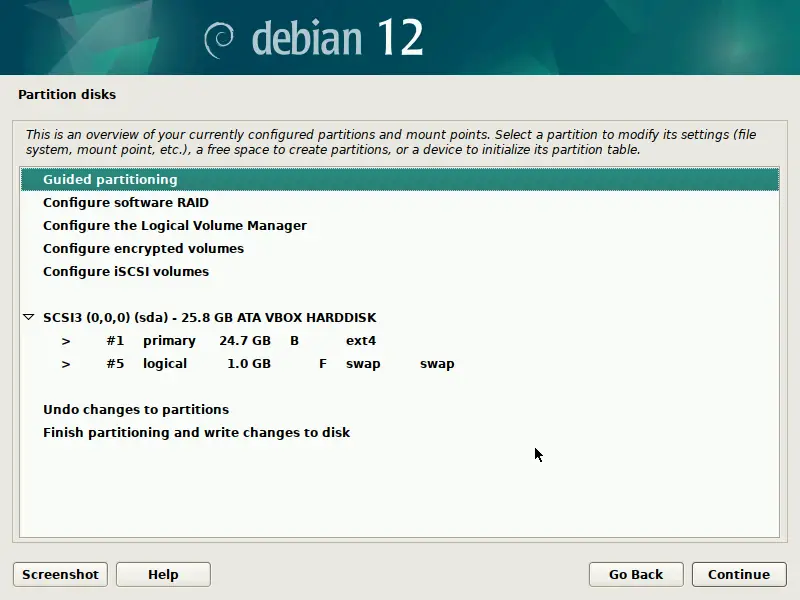Open Configure the Logical Volume Manager
The width and height of the screenshot is (800, 600).
pos(399,226)
